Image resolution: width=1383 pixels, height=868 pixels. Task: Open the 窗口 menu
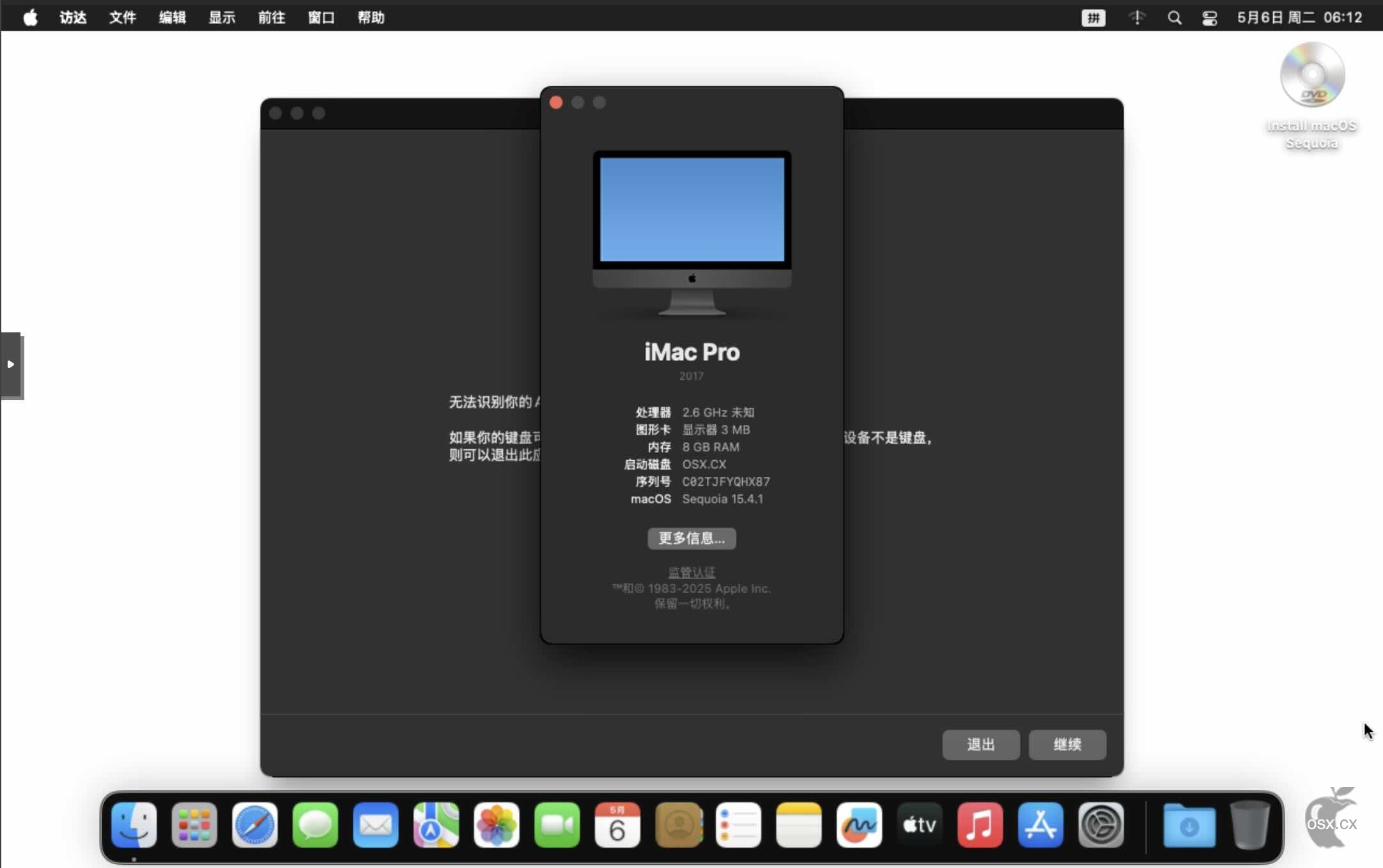coord(321,17)
